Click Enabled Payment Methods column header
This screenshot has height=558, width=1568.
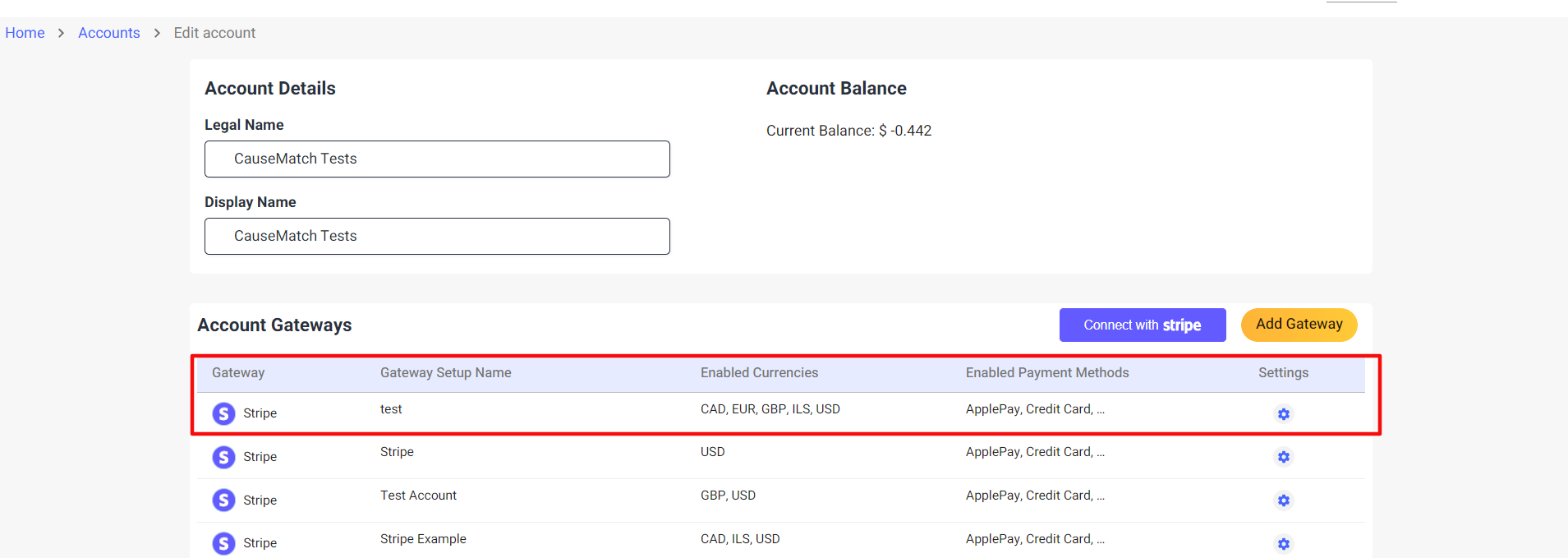click(x=1047, y=373)
